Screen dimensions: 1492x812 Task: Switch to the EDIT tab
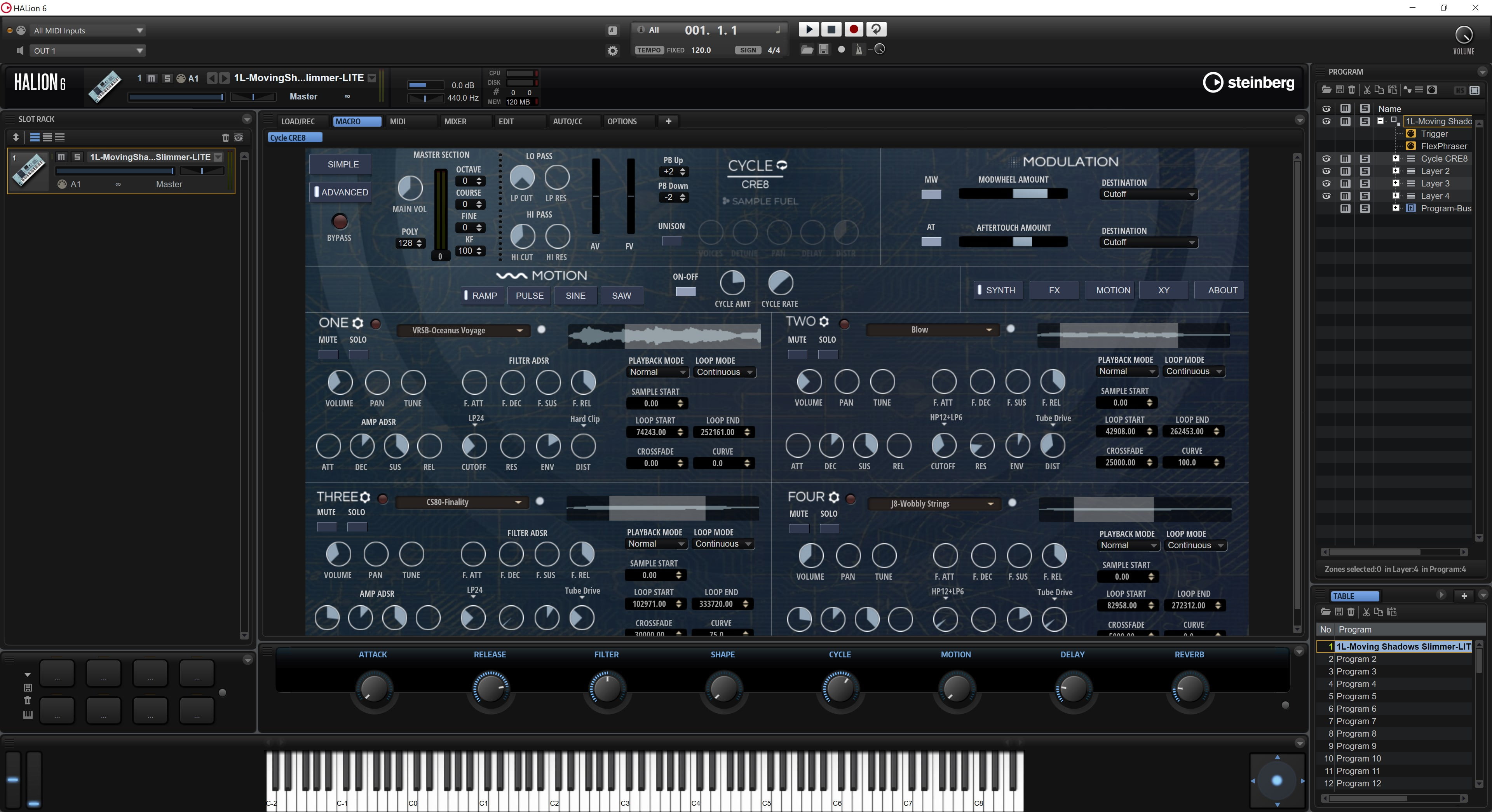tap(505, 121)
